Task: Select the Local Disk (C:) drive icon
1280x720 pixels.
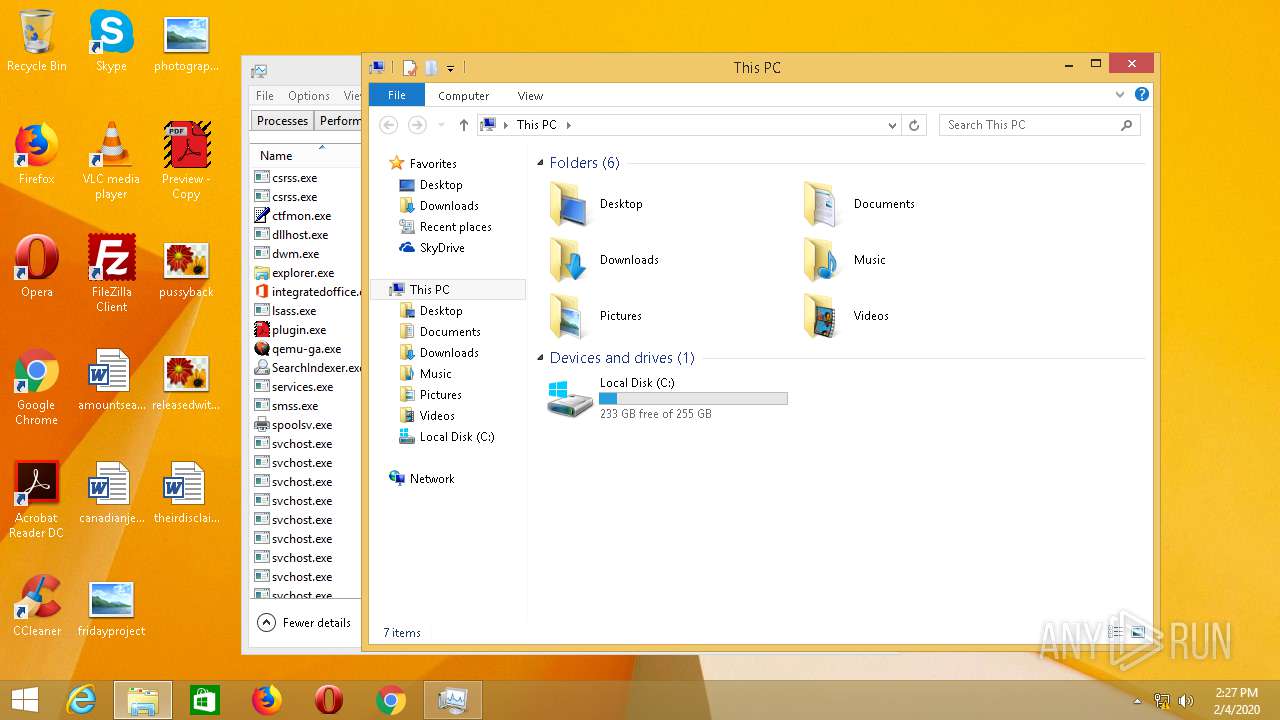Action: (570, 398)
